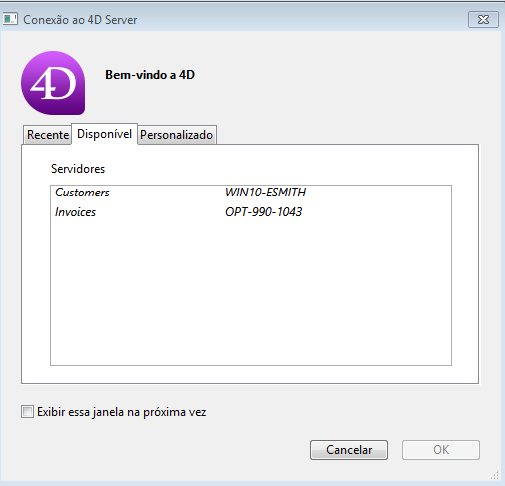This screenshot has height=486, width=505.
Task: Open the Personalizado tab
Action: pos(177,135)
